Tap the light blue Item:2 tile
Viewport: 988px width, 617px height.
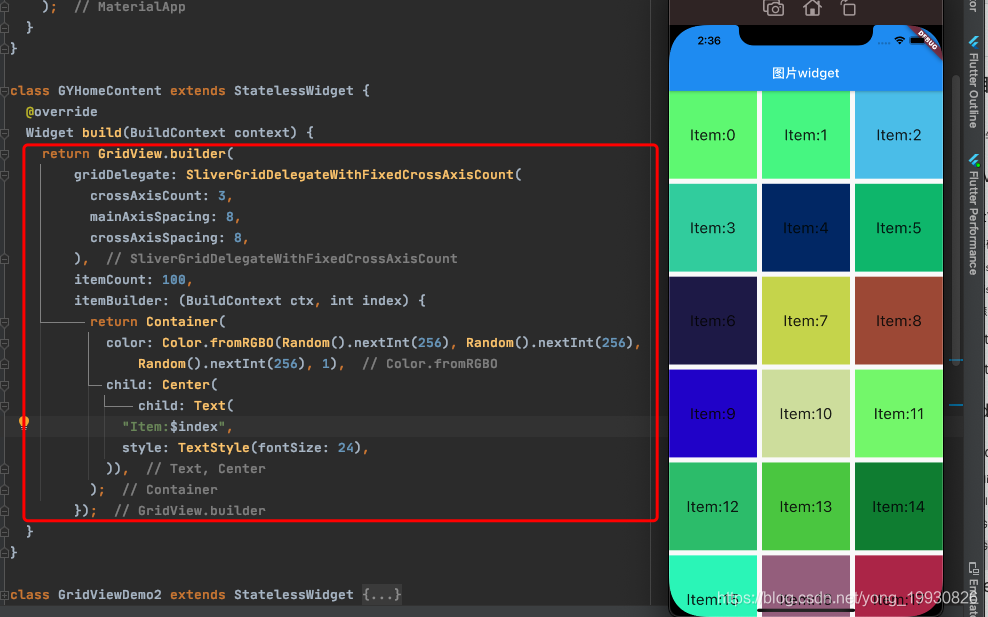[899, 135]
